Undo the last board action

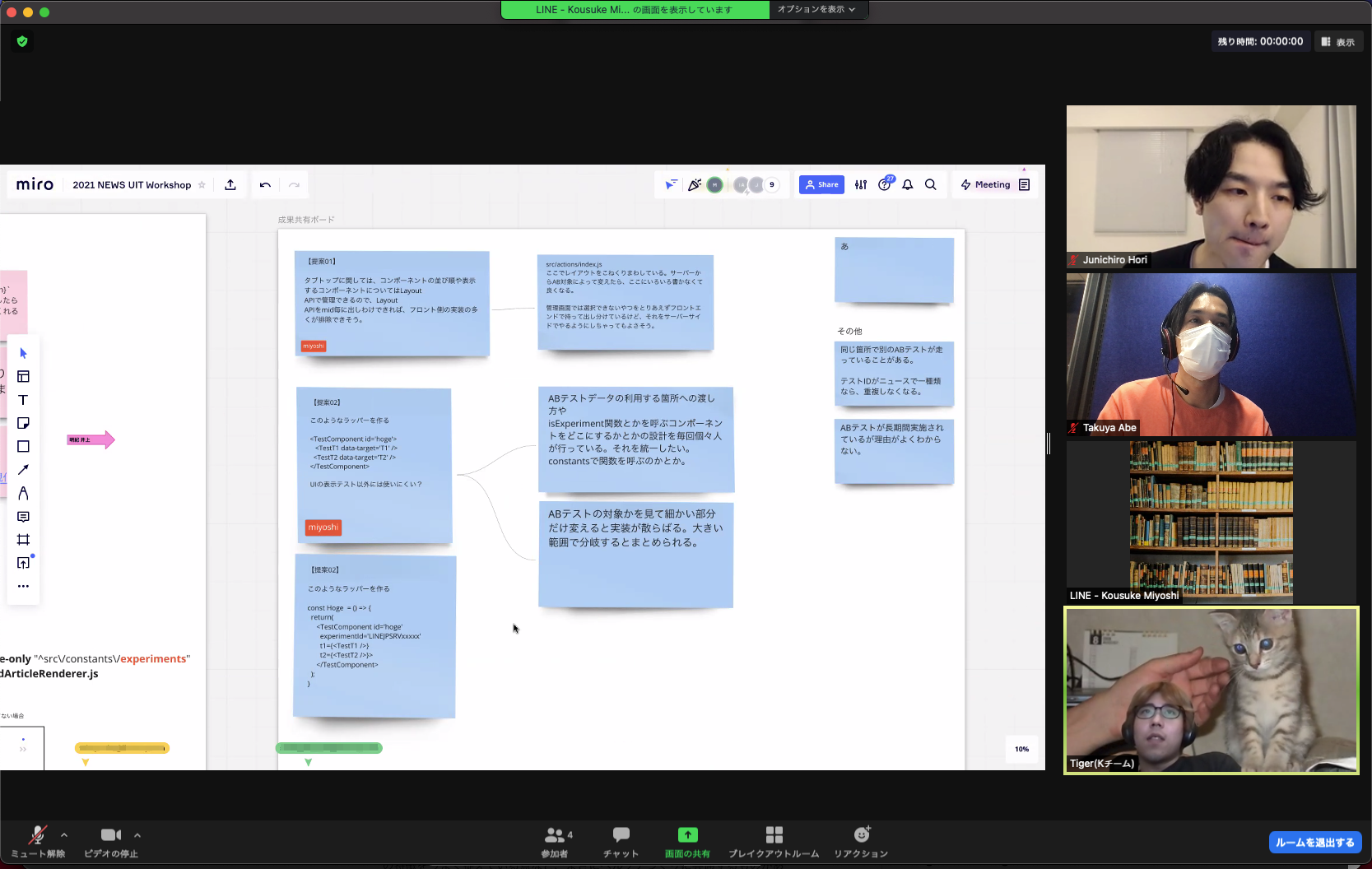tap(265, 184)
